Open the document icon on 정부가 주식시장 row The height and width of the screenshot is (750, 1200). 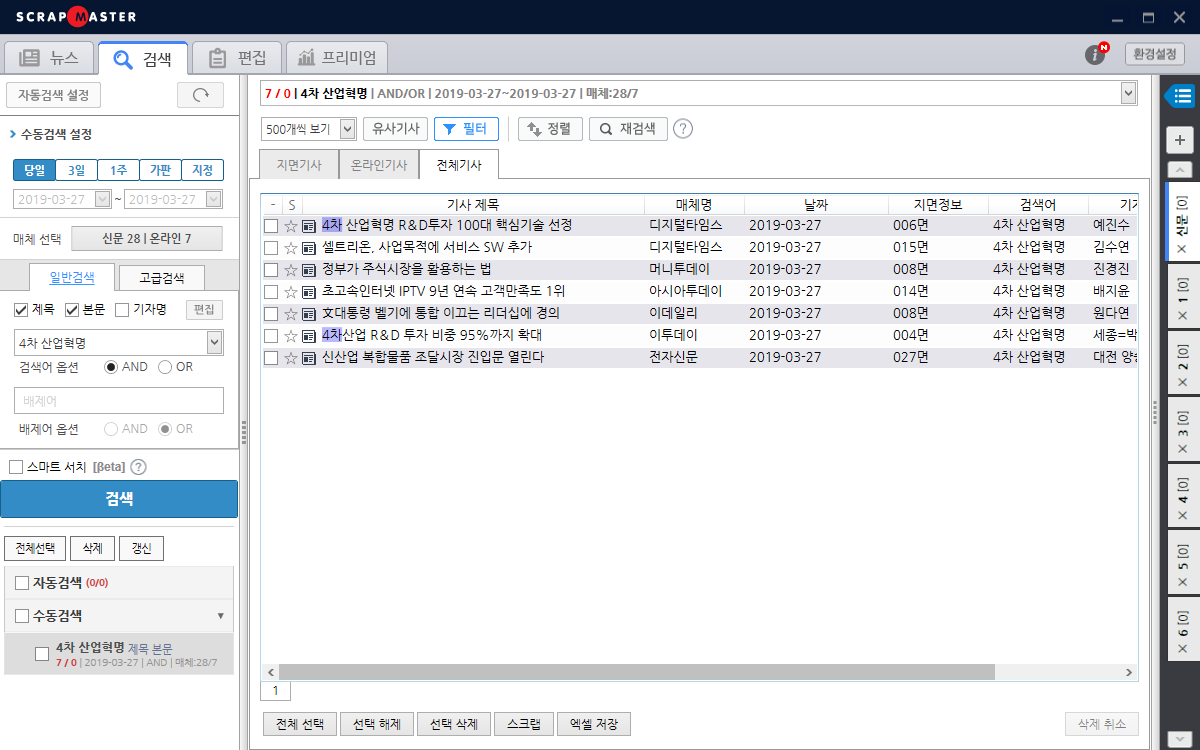click(310, 269)
